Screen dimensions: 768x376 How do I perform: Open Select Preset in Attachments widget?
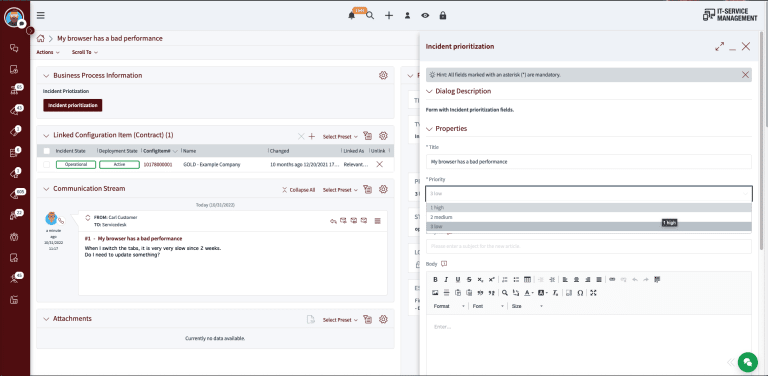340,320
